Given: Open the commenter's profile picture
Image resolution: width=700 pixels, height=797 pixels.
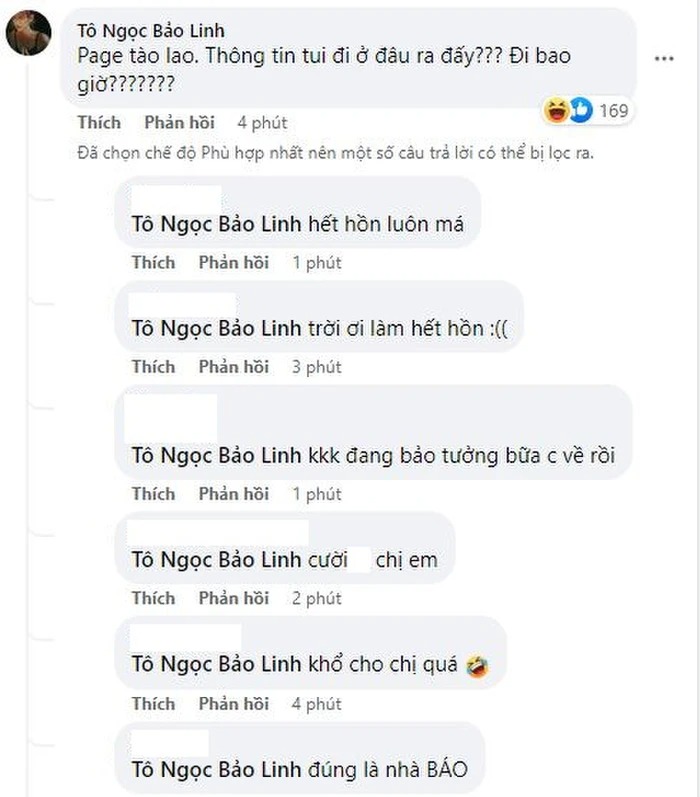Looking at the screenshot, I should pos(28,33).
